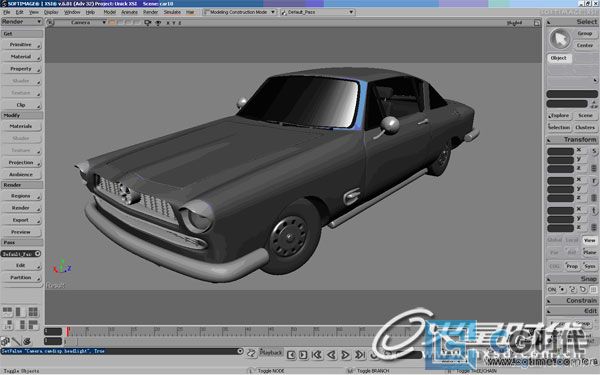Click the Primitive button
Image resolution: width=600 pixels, height=375 pixels.
click(21, 45)
